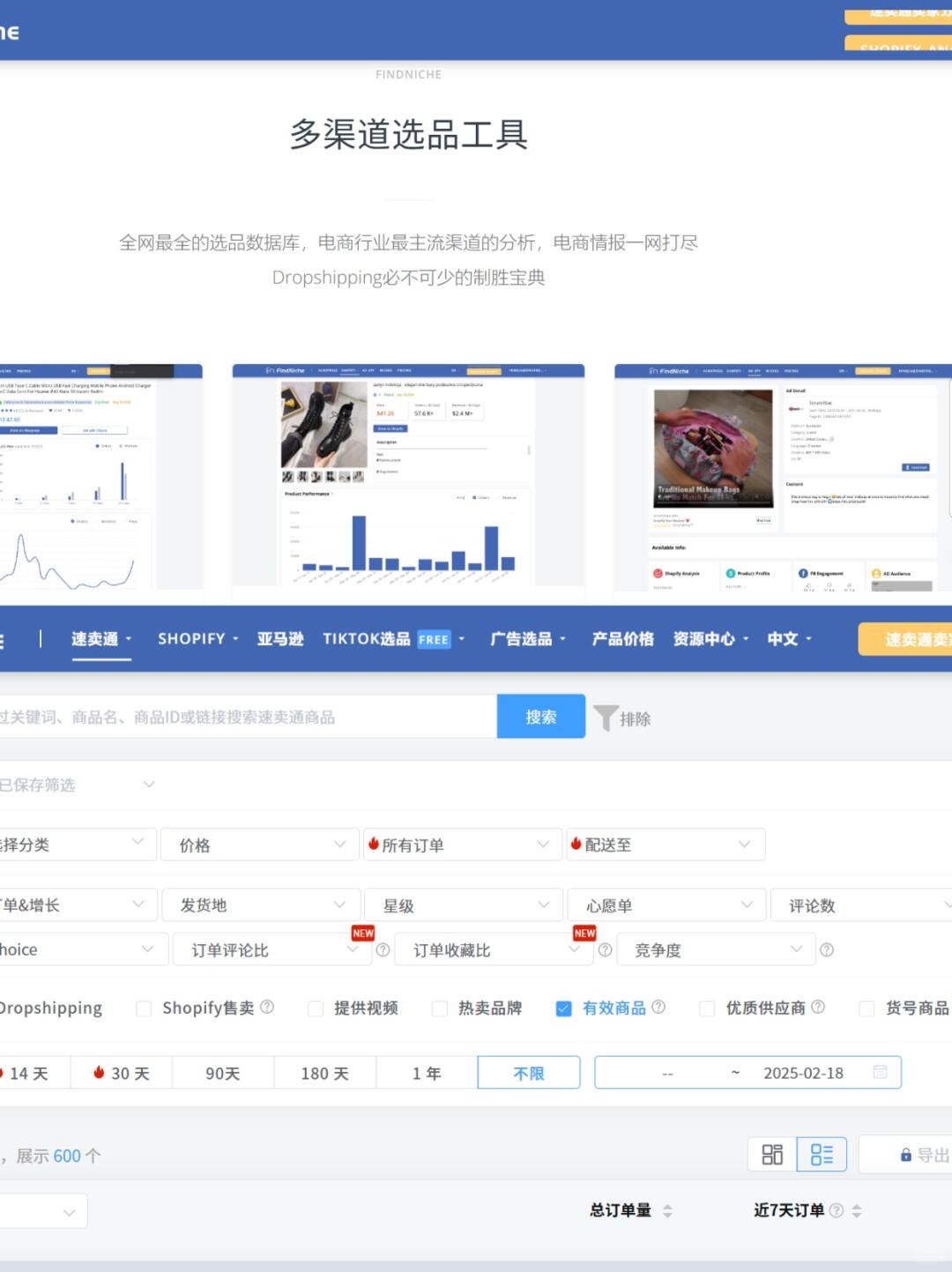
Task: Open the date picker calendar icon
Action: click(880, 1072)
